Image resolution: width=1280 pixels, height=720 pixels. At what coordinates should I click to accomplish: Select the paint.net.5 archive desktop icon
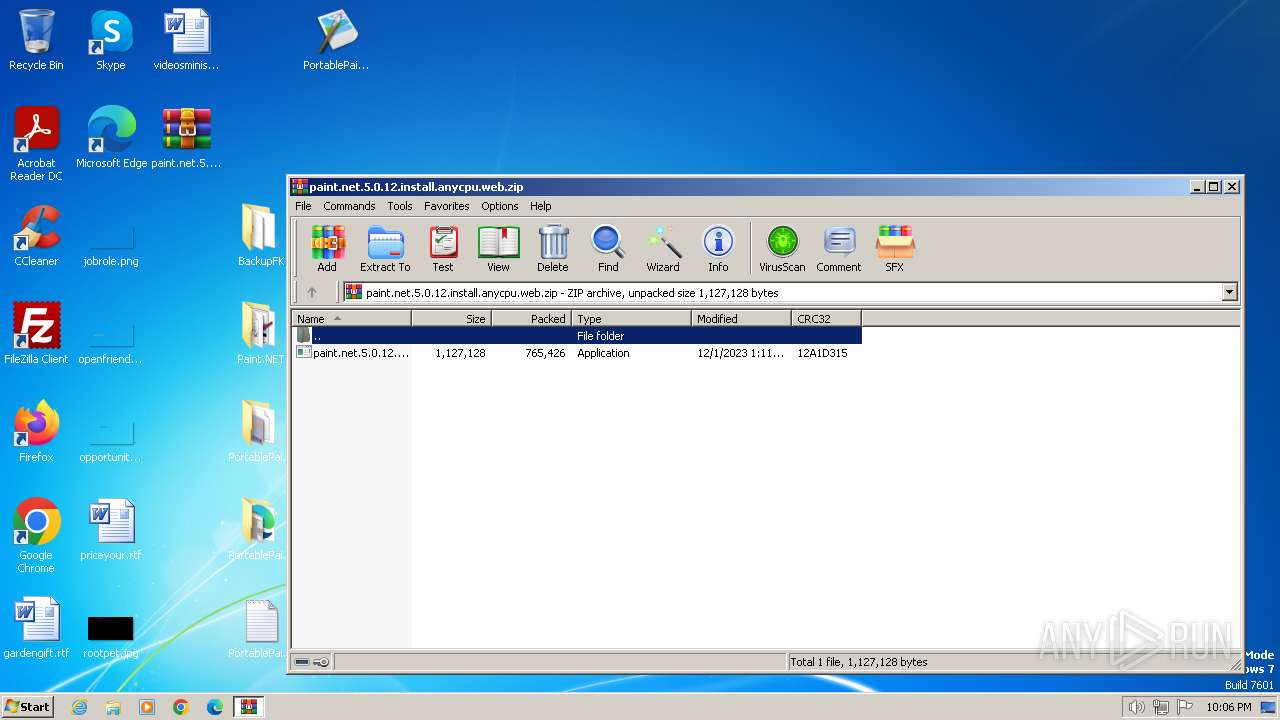point(187,138)
